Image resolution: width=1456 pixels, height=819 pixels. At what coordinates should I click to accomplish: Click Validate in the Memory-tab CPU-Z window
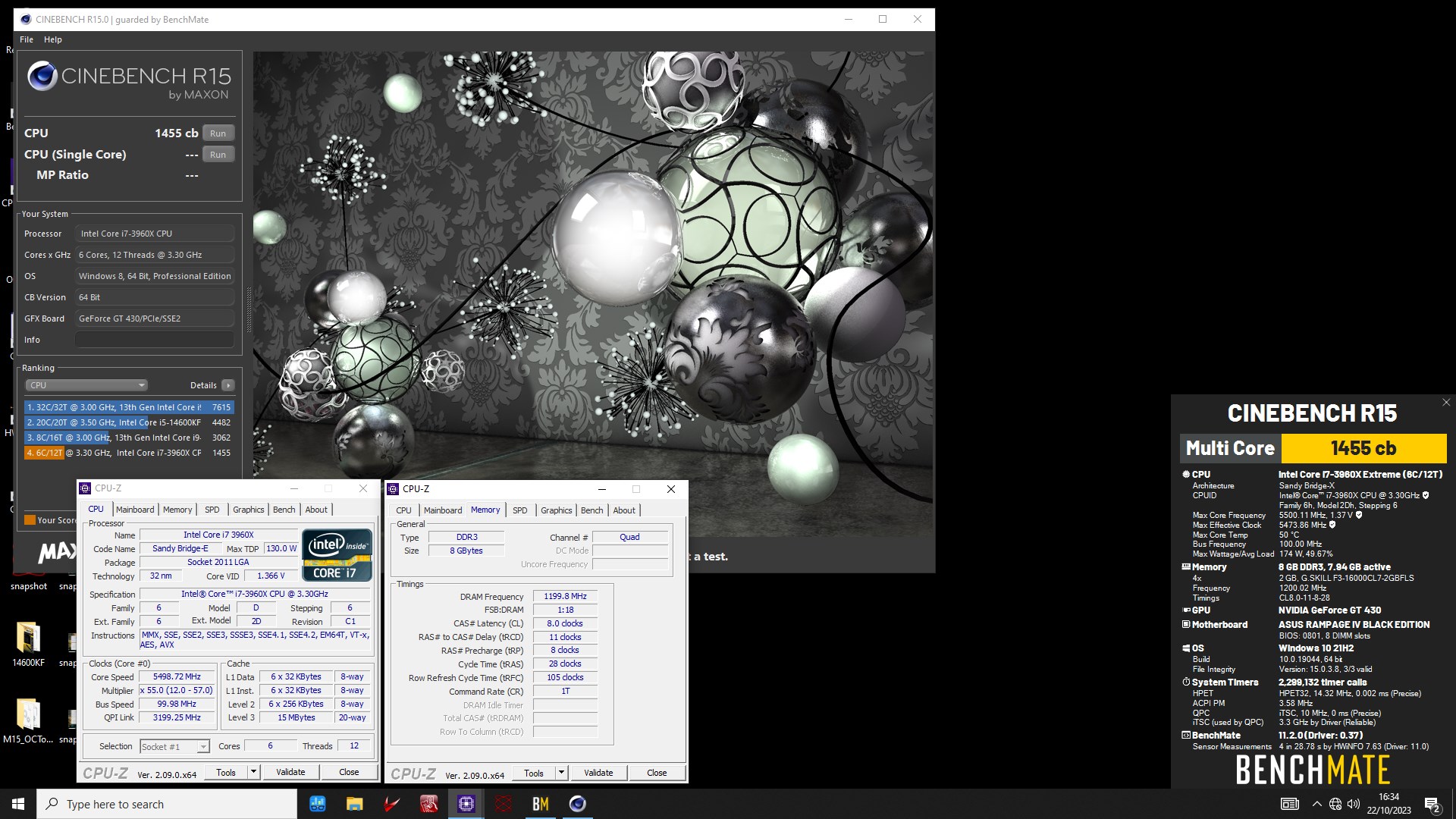point(598,773)
